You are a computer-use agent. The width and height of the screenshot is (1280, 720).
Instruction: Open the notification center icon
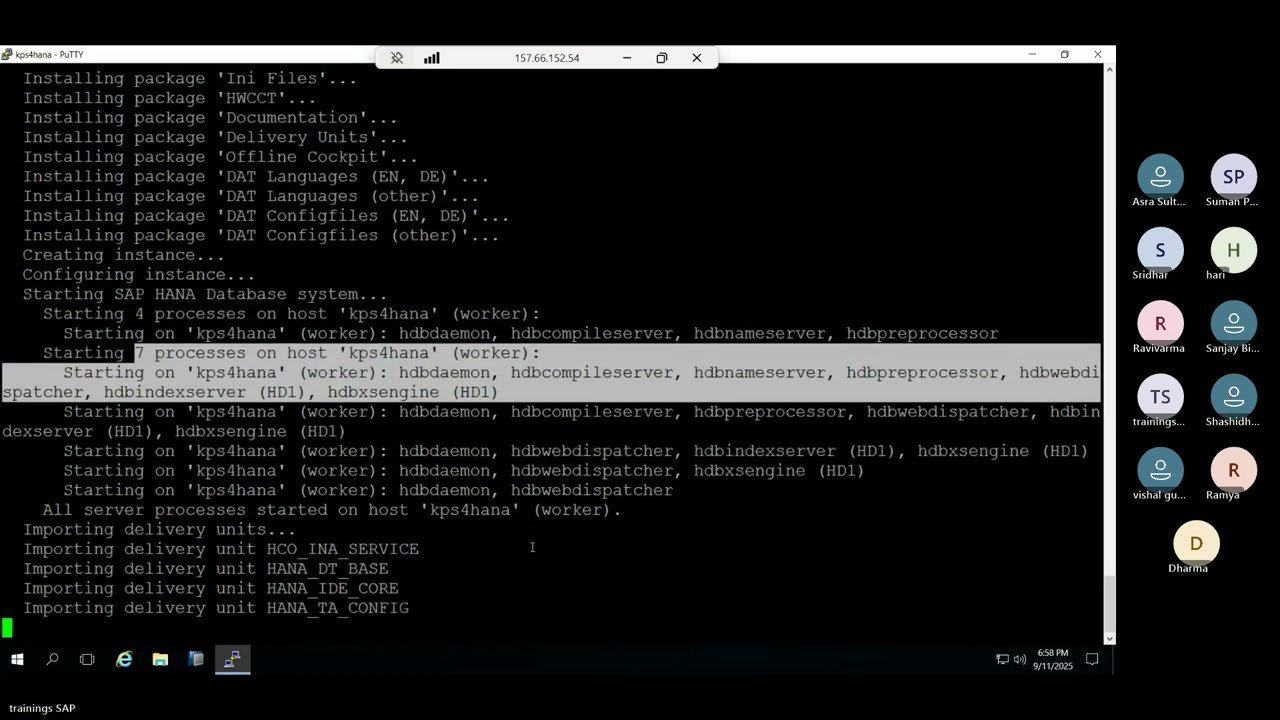pyautogui.click(x=1092, y=660)
